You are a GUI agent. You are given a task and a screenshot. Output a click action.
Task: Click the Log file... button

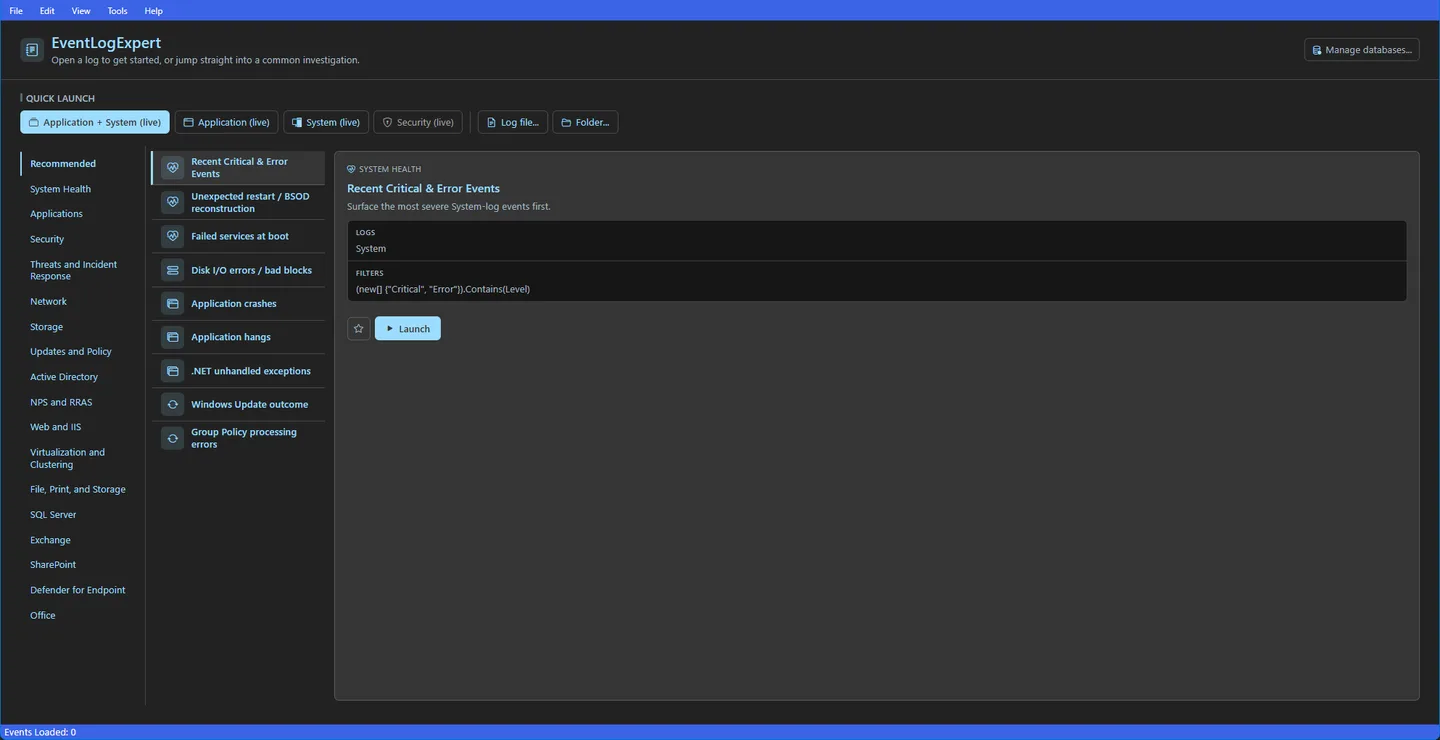[x=513, y=122]
